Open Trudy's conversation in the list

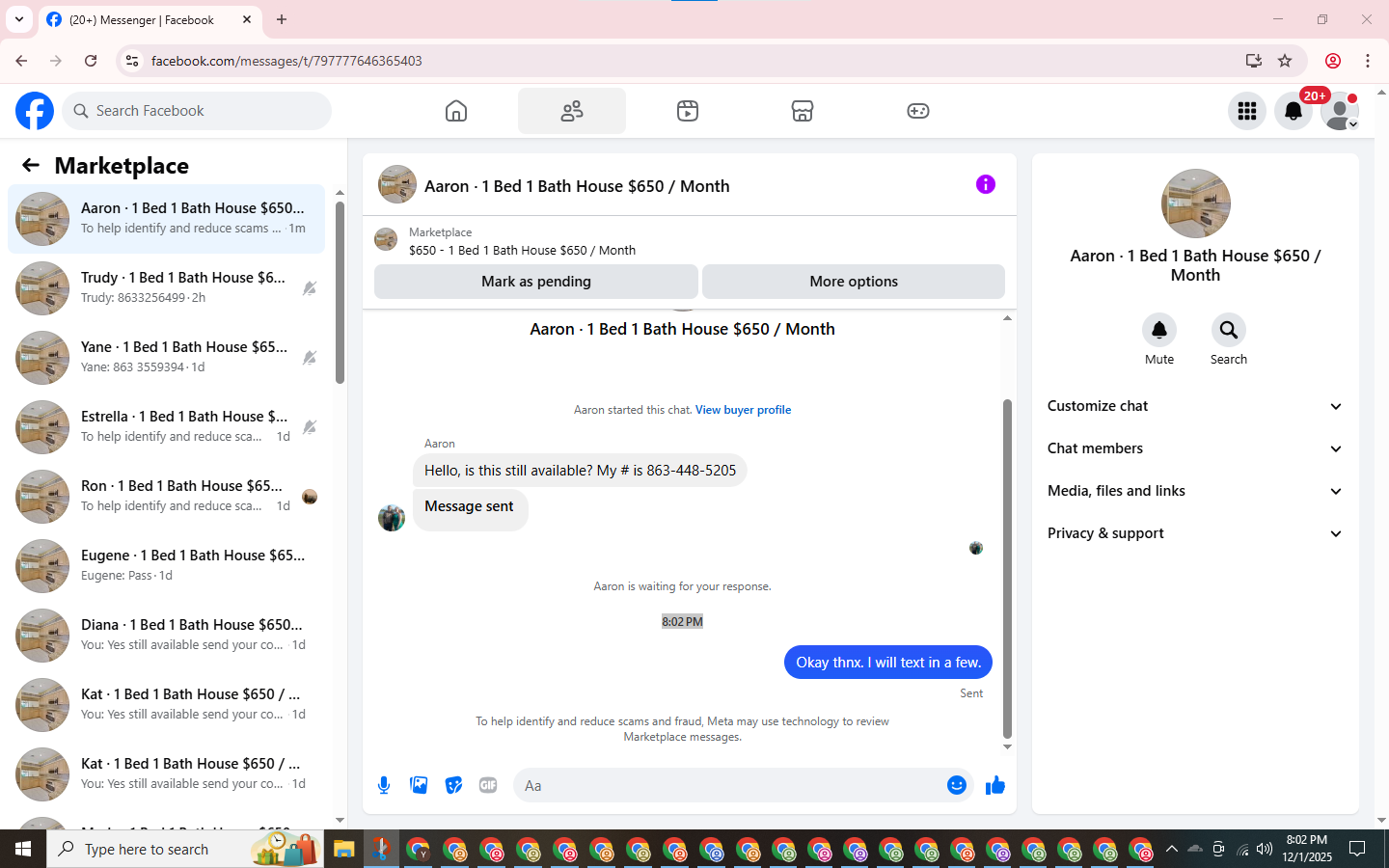tap(167, 288)
